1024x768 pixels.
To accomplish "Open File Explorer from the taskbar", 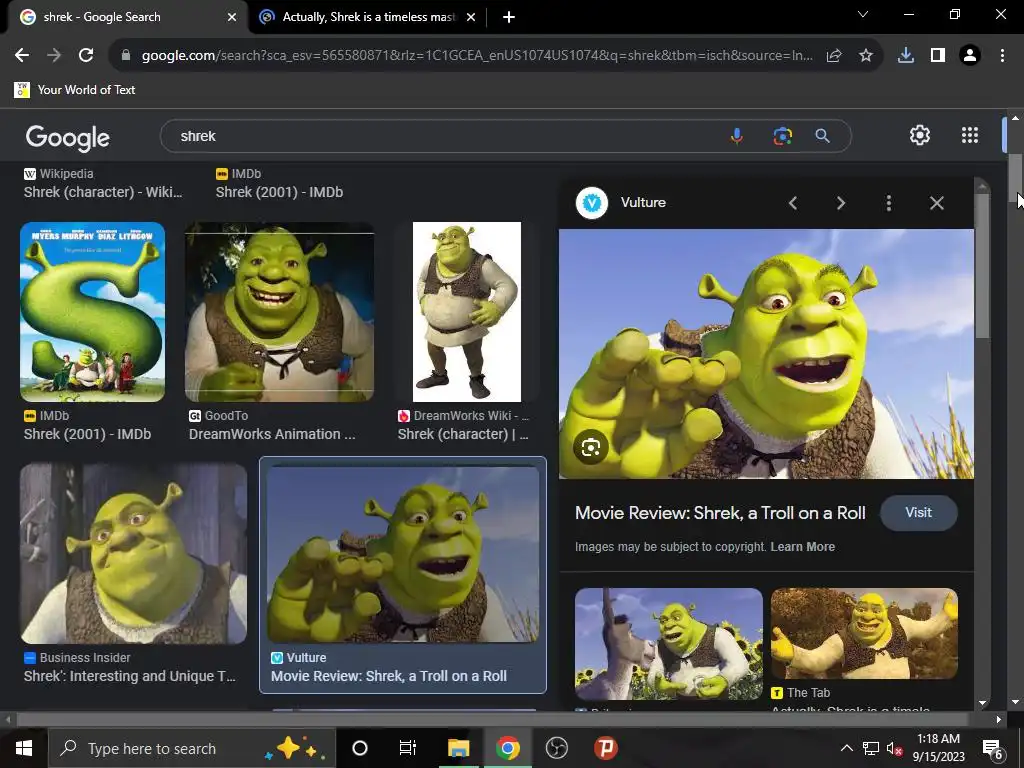I will coord(458,748).
